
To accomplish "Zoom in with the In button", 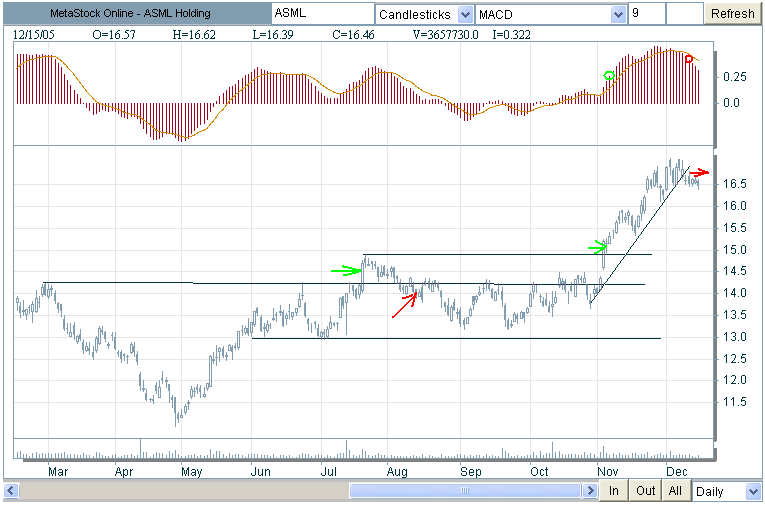I will (614, 490).
